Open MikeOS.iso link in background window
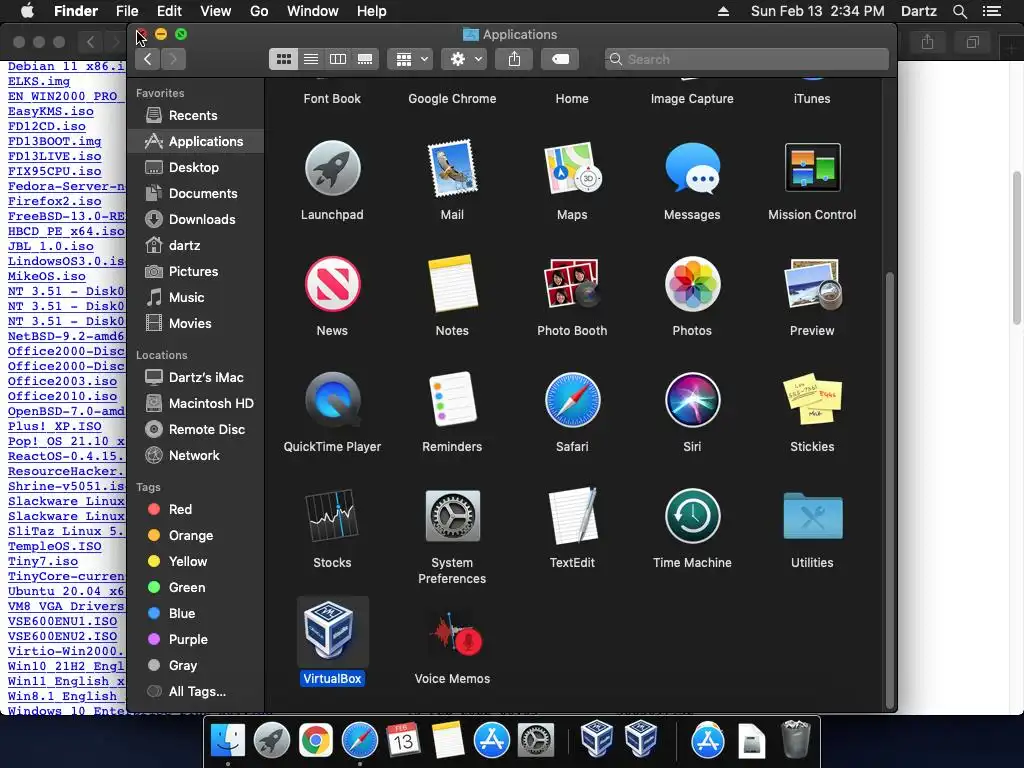This screenshot has width=1024, height=768. pyautogui.click(x=47, y=276)
